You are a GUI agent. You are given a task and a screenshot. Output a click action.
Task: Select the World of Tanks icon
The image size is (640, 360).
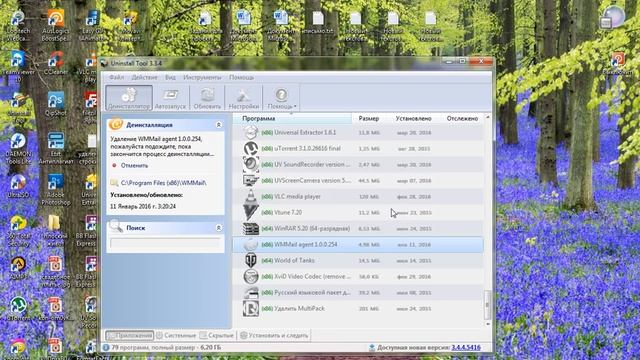click(x=251, y=260)
